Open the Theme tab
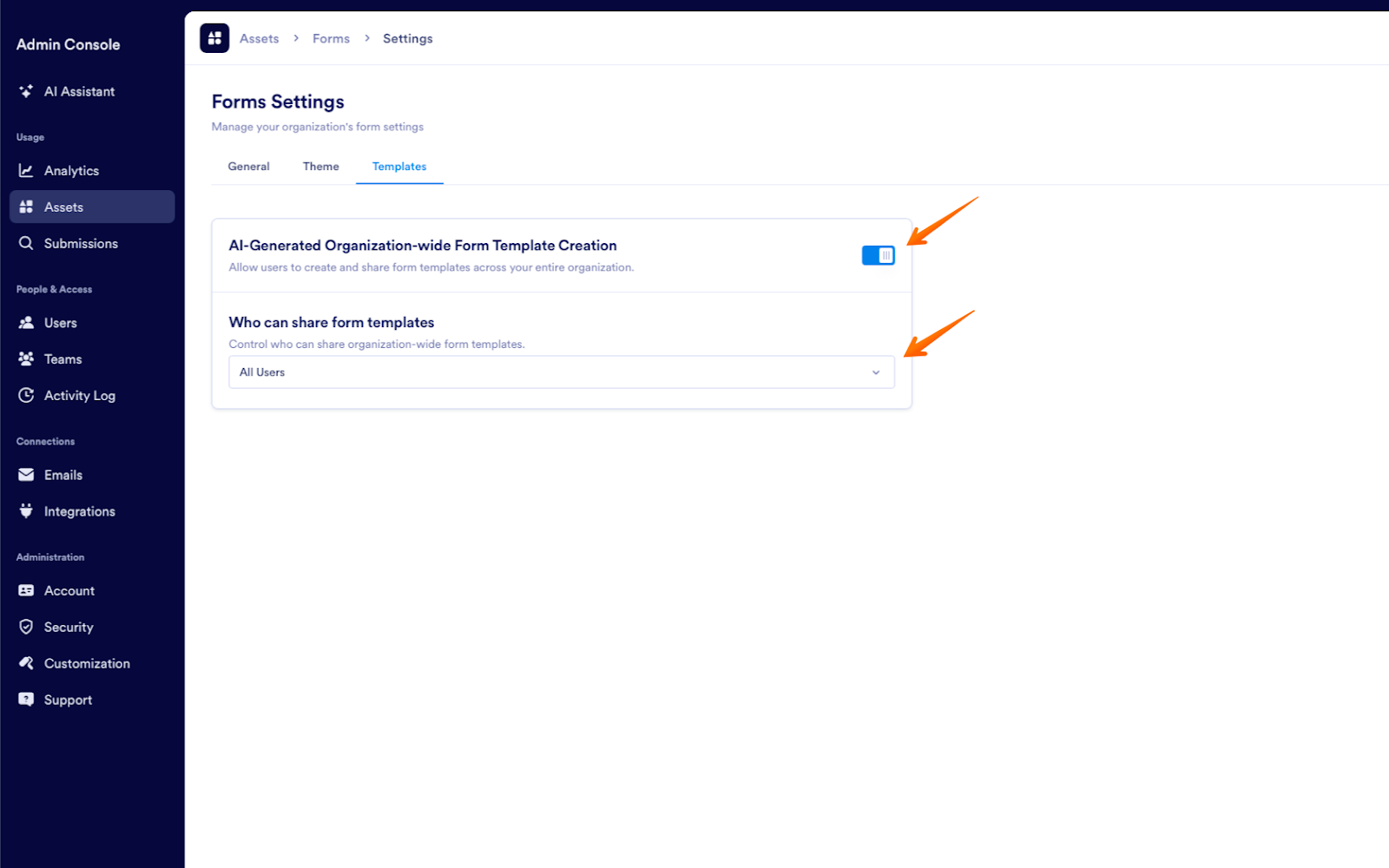 [x=320, y=166]
